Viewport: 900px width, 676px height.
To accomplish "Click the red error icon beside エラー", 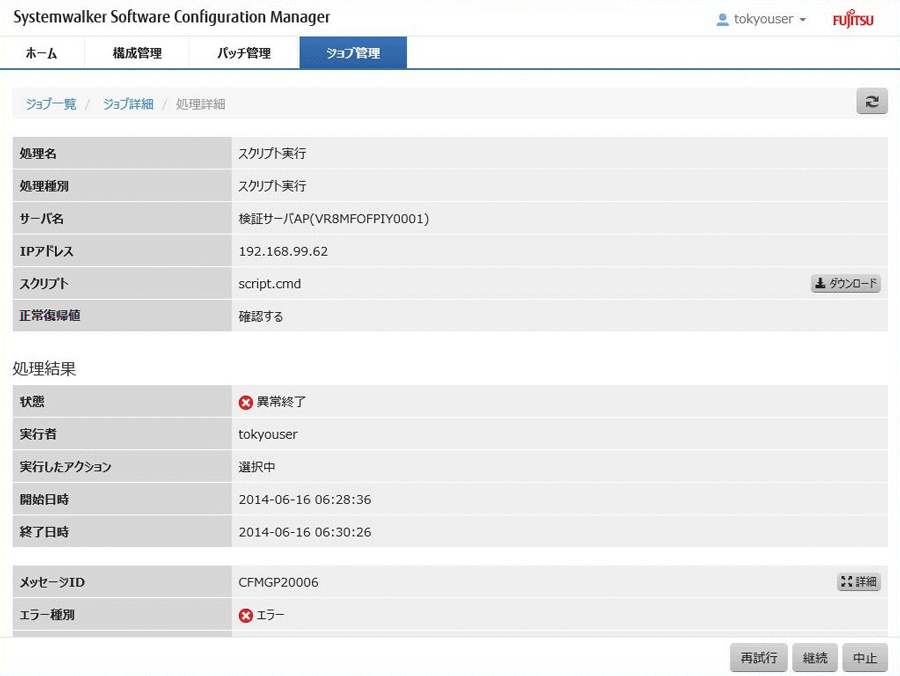I will (x=246, y=616).
